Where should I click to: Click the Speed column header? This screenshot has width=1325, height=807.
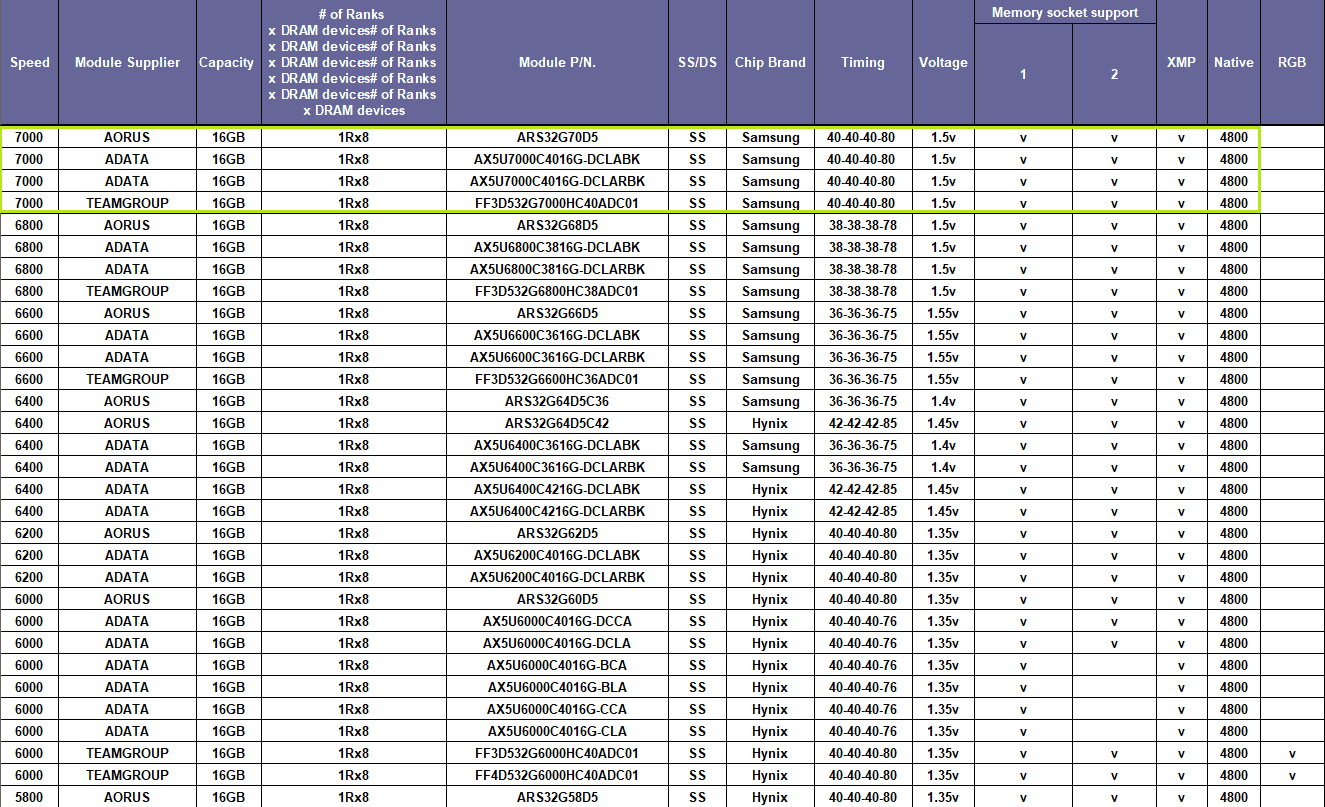[30, 62]
